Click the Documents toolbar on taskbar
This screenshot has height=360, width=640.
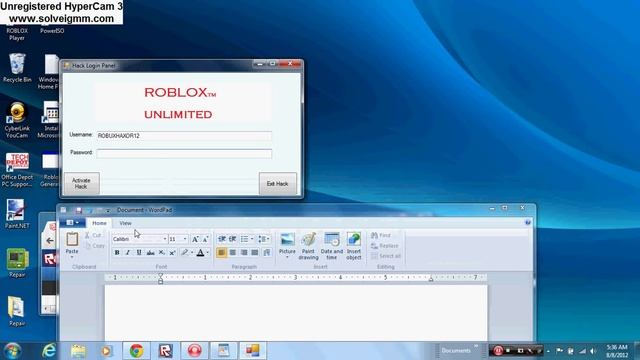456,351
